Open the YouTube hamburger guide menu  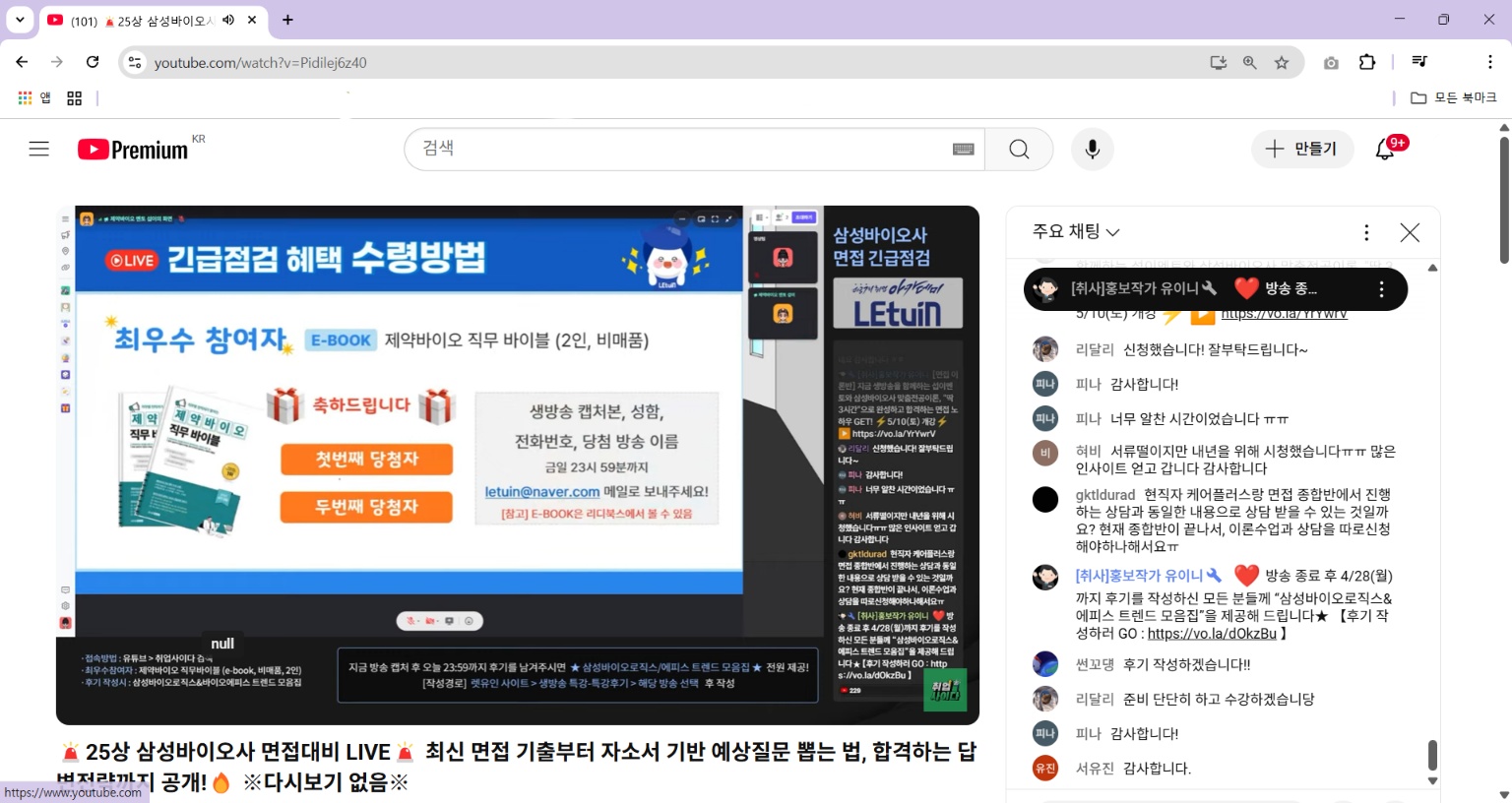coord(39,149)
